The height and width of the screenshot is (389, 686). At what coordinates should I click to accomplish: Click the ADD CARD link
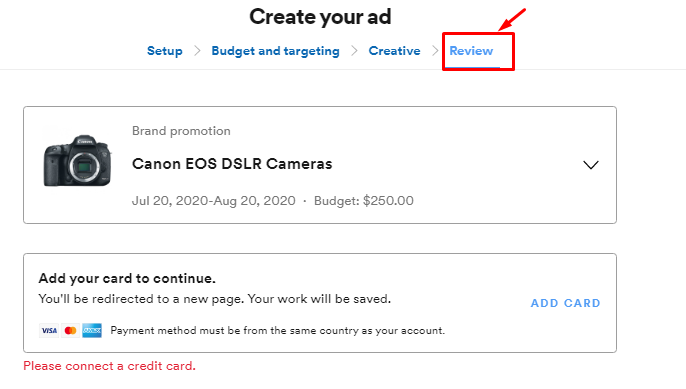point(565,303)
